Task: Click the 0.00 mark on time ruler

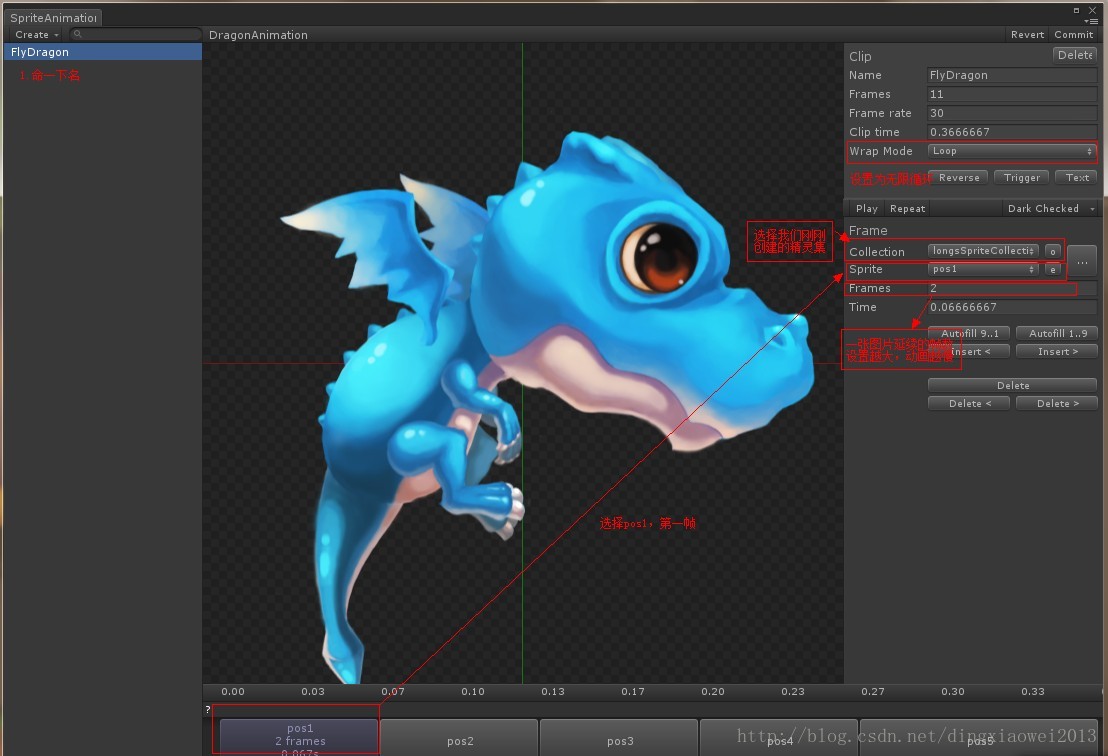Action: click(232, 692)
